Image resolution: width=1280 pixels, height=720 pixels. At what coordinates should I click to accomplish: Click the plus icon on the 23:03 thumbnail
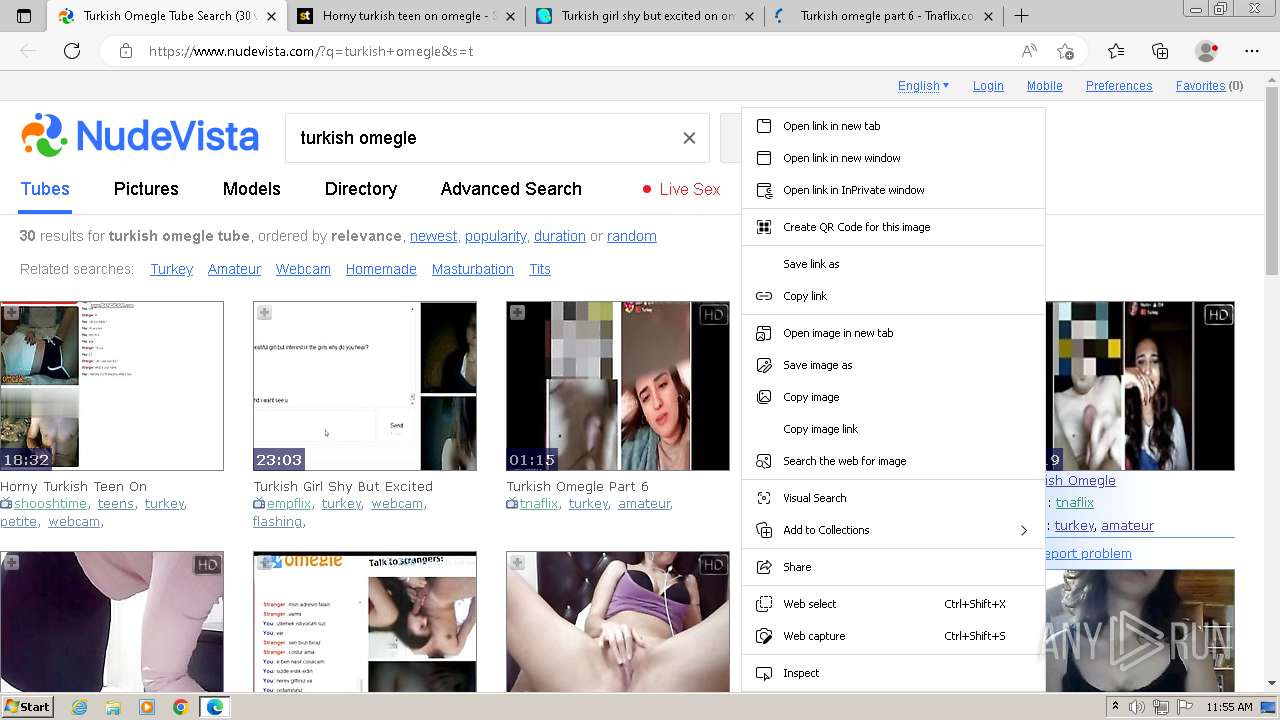coord(264,313)
